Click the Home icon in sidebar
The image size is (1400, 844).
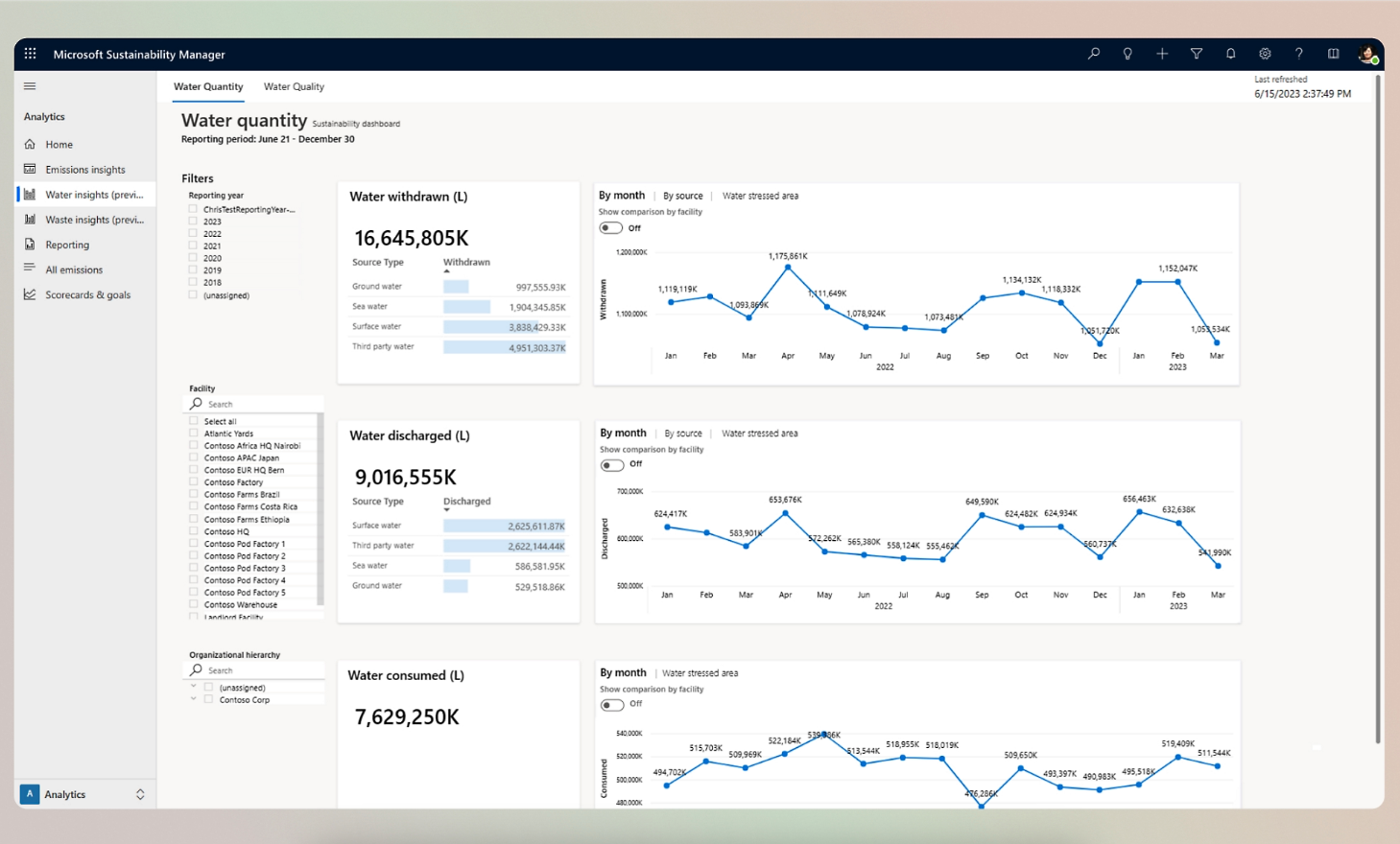tap(30, 144)
